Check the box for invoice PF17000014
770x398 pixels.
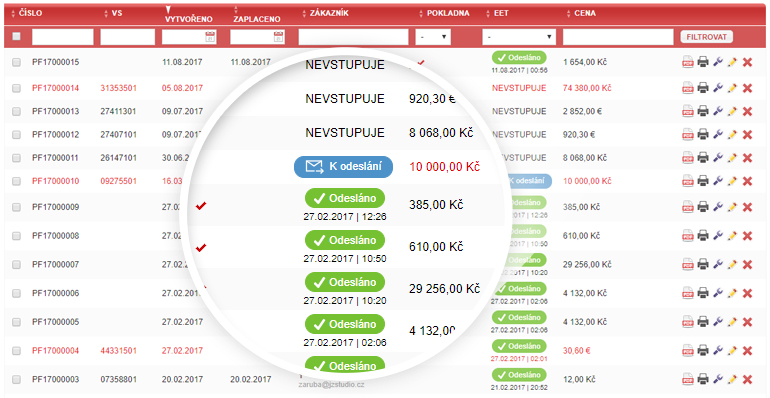coord(17,88)
